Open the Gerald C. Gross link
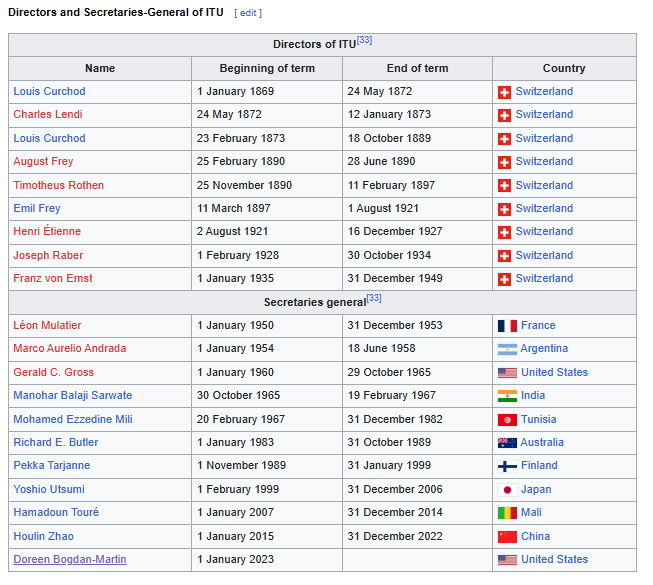The width and height of the screenshot is (653, 585). 53,372
